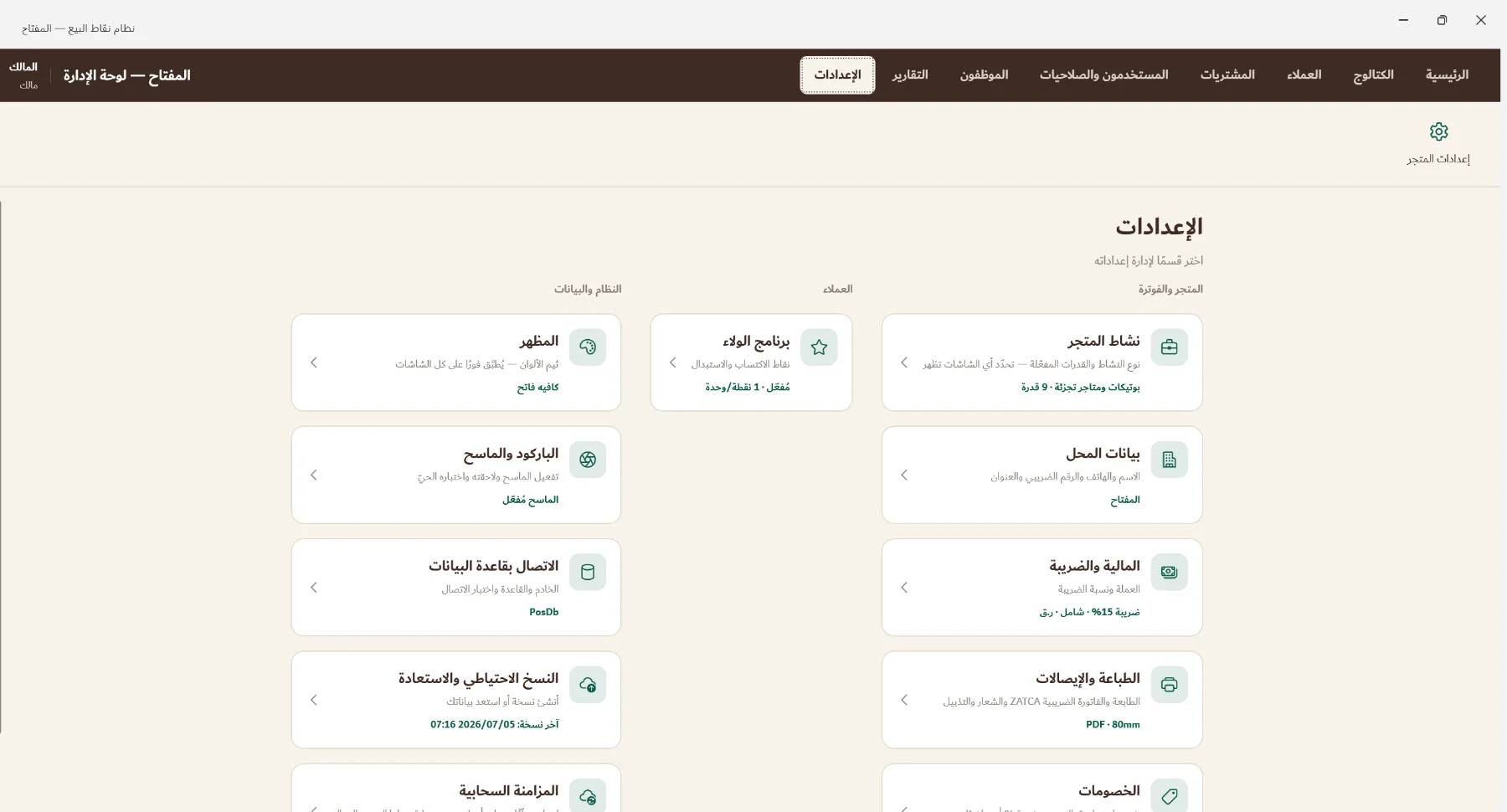Open المالية والضريبة settings title

point(1094,566)
